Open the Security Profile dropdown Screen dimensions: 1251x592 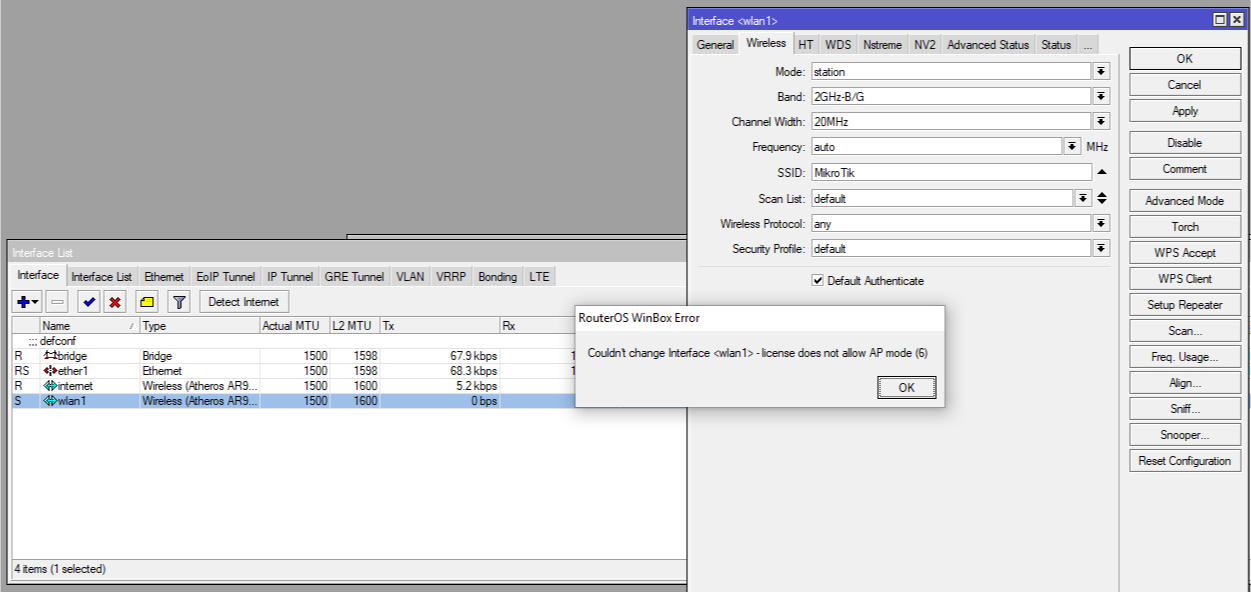[x=1101, y=249]
